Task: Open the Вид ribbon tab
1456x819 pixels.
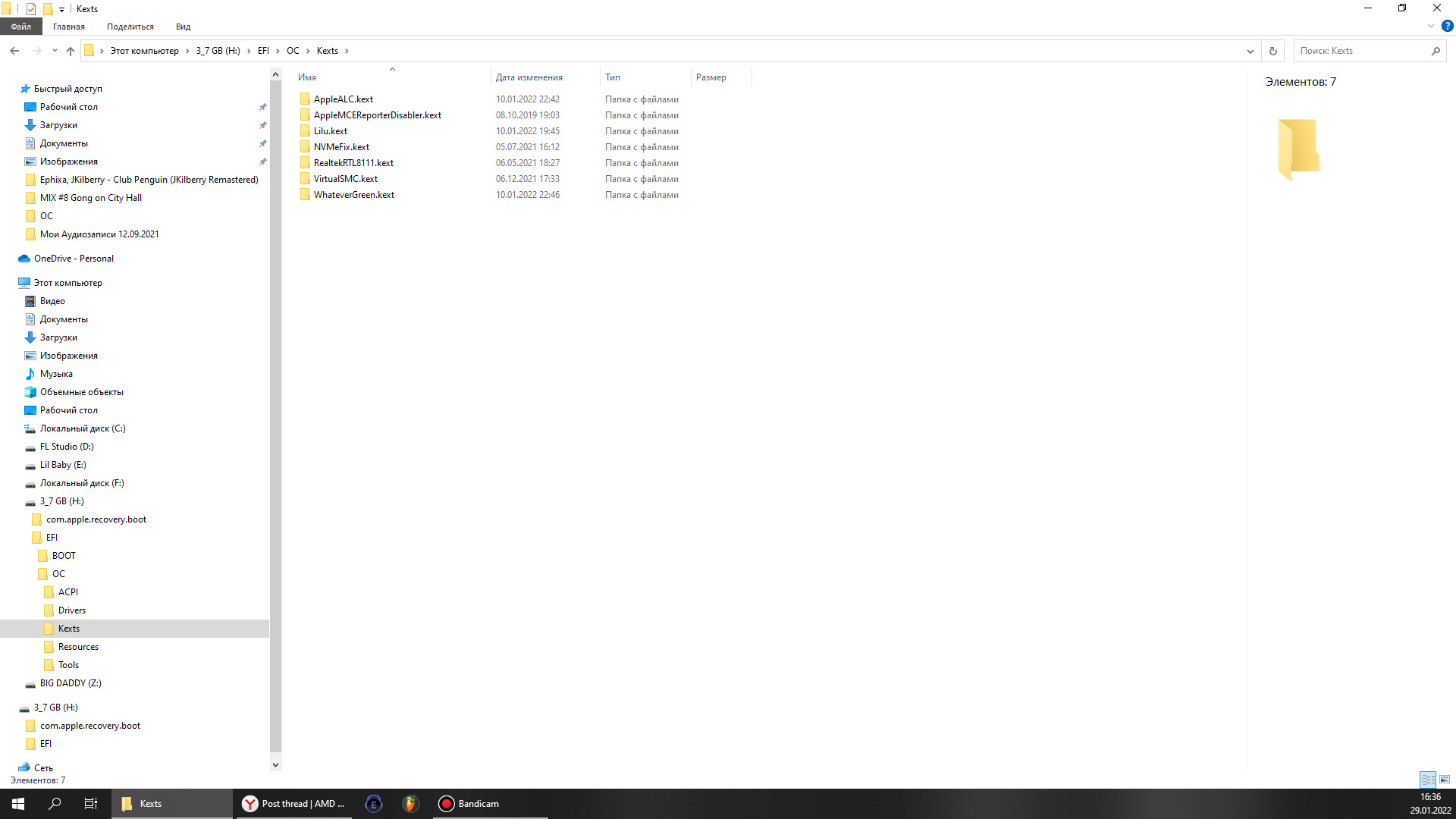Action: tap(183, 27)
